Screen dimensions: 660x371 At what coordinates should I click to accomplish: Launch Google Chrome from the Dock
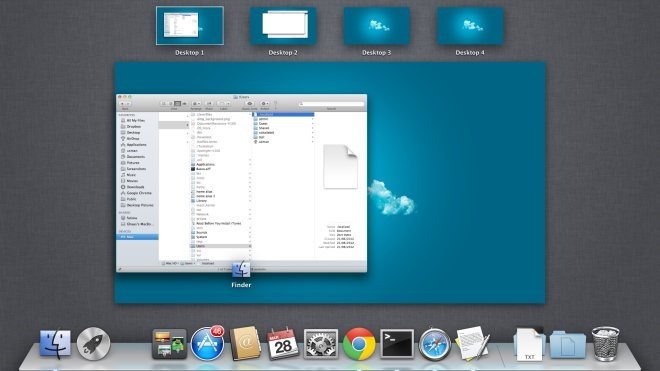pyautogui.click(x=359, y=344)
